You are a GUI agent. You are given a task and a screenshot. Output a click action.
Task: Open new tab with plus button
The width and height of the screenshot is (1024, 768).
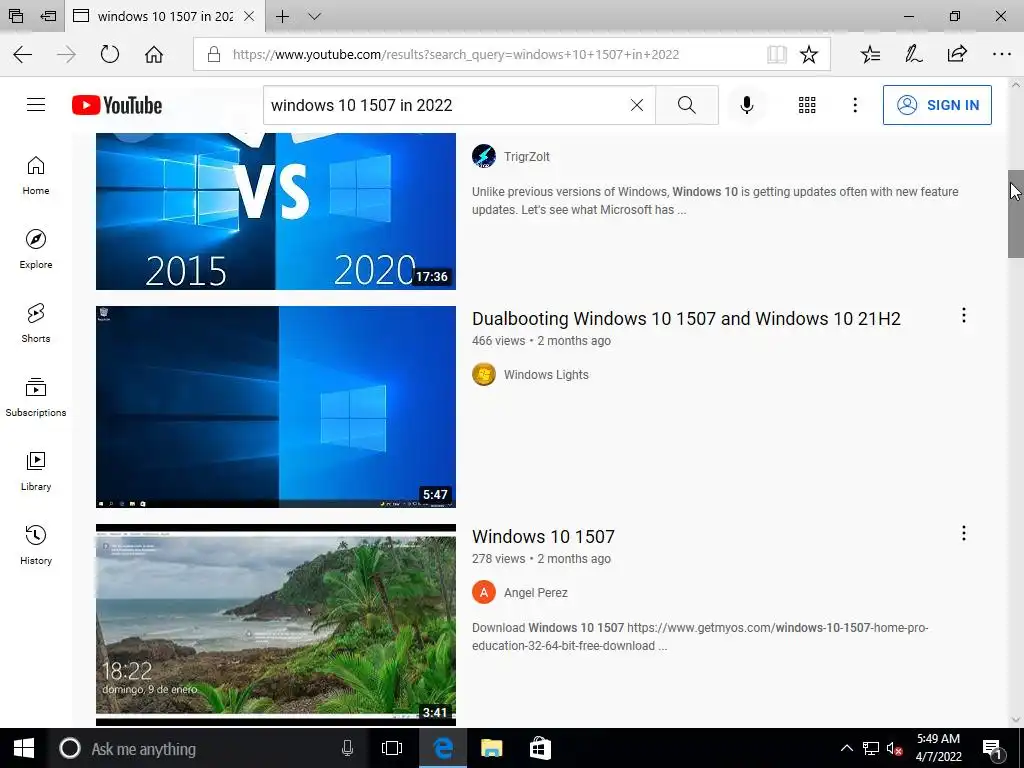tap(282, 16)
